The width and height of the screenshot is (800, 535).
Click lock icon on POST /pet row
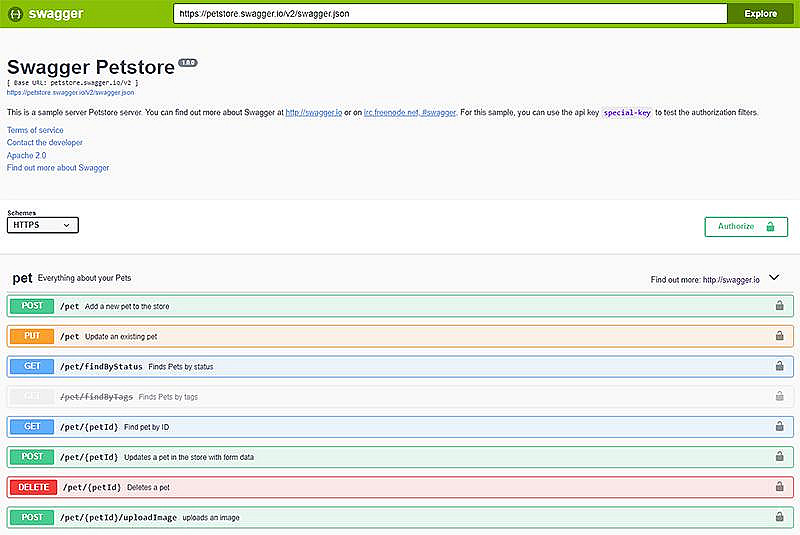(x=779, y=306)
